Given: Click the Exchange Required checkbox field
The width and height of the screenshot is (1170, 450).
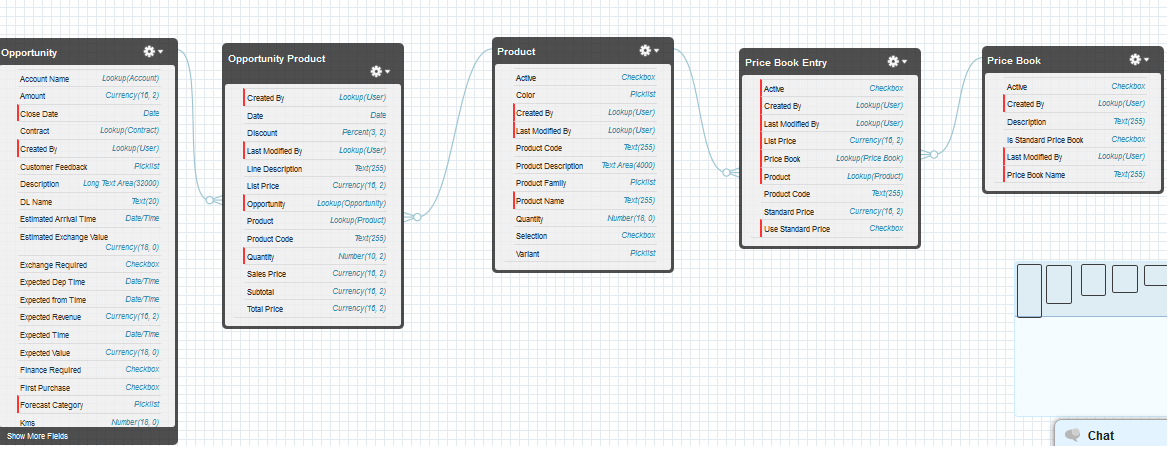Looking at the screenshot, I should coord(89,265).
